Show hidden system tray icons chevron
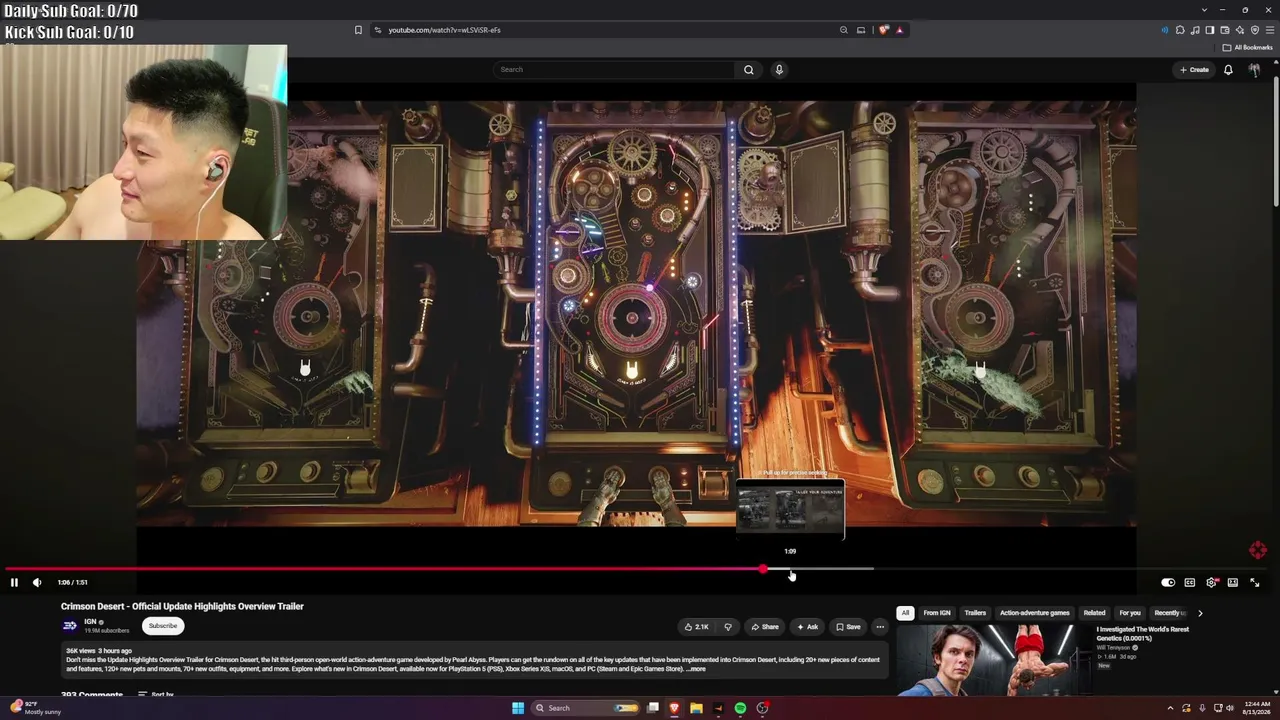Viewport: 1280px width, 720px height. click(1170, 708)
